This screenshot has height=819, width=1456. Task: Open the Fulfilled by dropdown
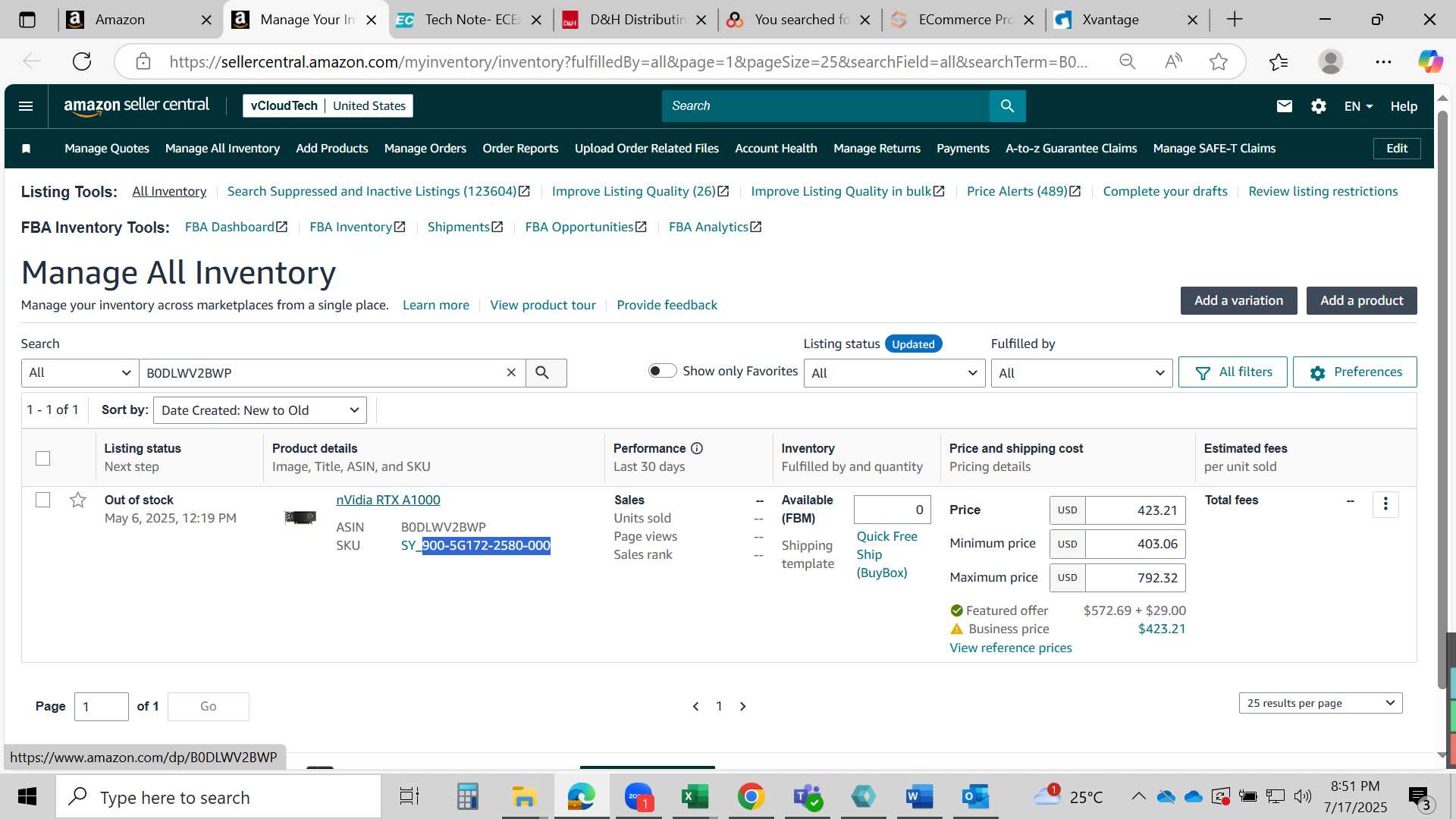pos(1081,372)
